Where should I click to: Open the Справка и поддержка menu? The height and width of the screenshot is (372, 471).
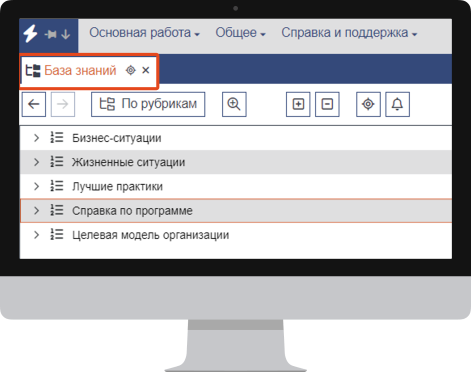pos(349,33)
